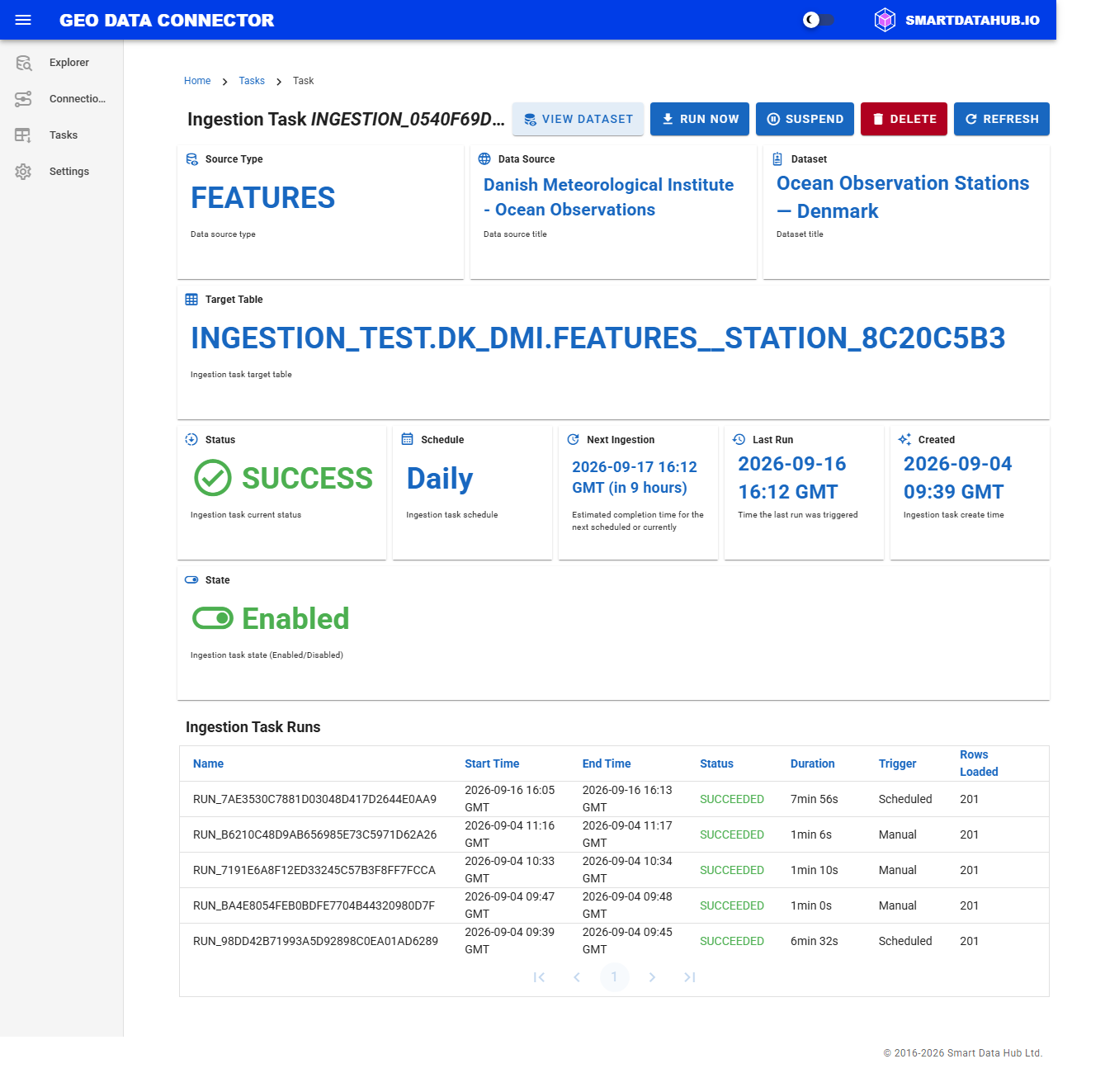Go to Tasks in the sidebar
The height and width of the screenshot is (1092, 1105).
(61, 135)
